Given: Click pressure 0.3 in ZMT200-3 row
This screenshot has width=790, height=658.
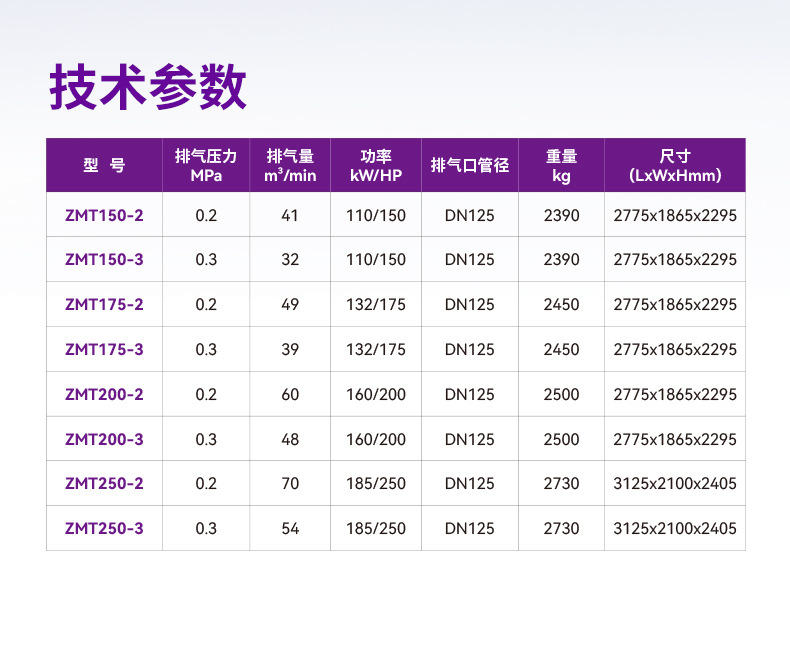Looking at the screenshot, I should [x=206, y=439].
